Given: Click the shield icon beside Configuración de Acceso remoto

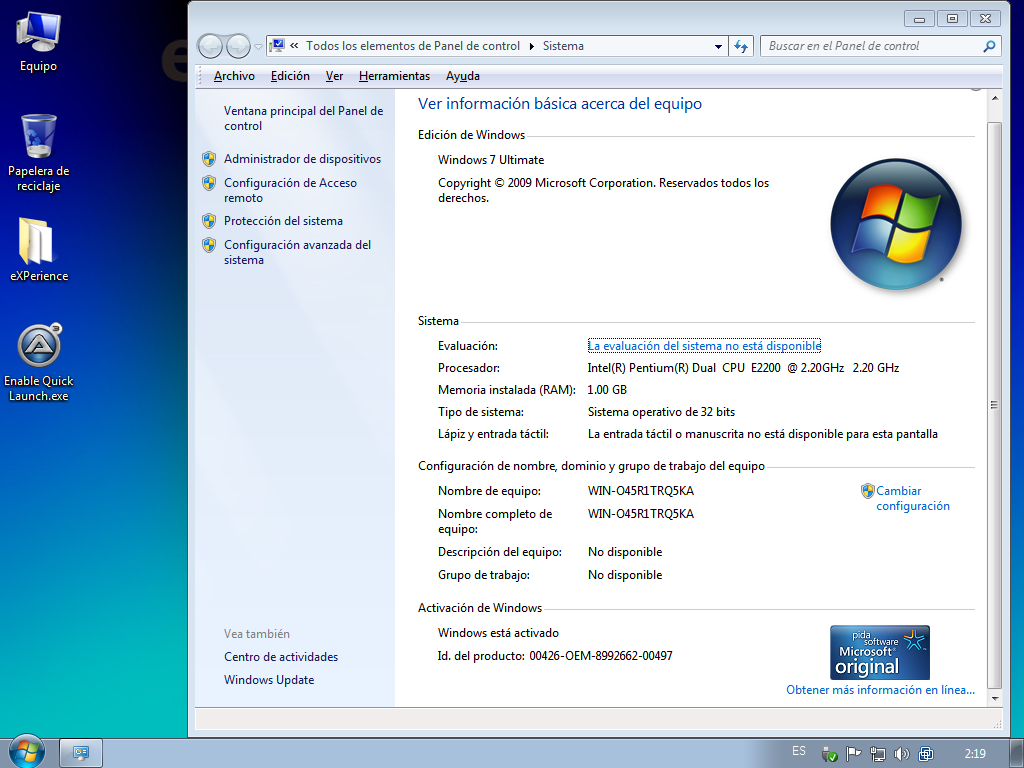Looking at the screenshot, I should 209,183.
